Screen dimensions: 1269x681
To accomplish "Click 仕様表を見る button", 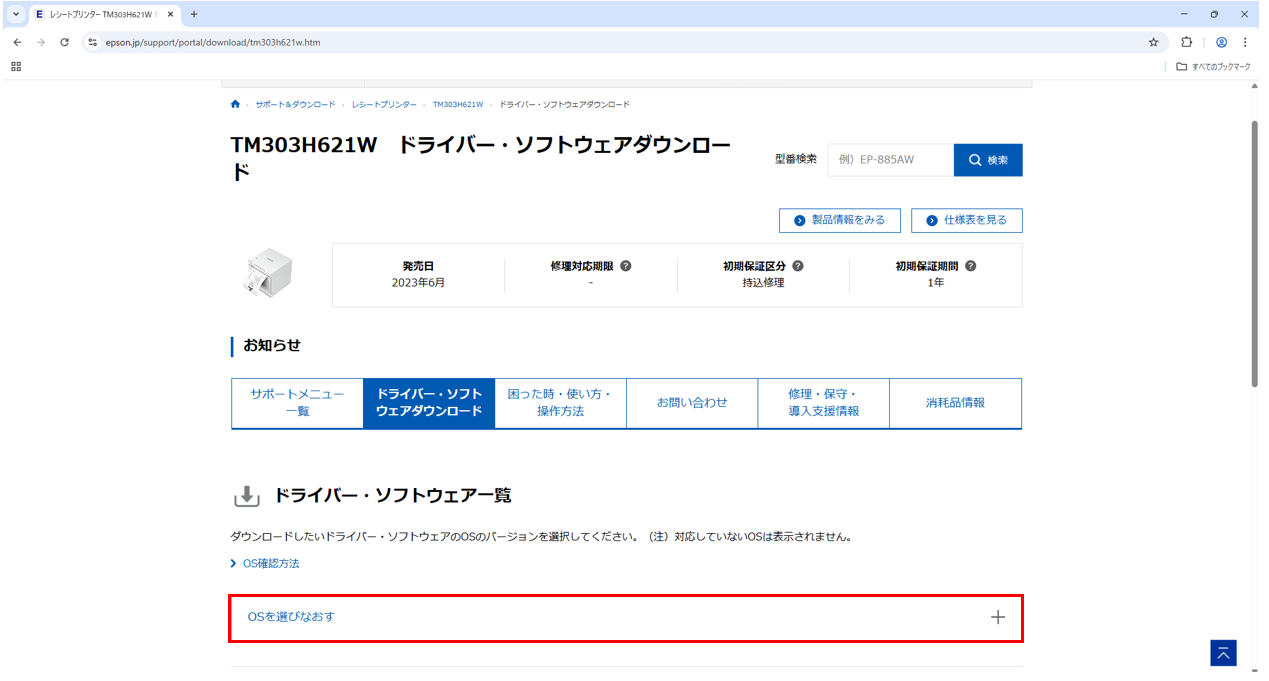I will (x=967, y=220).
